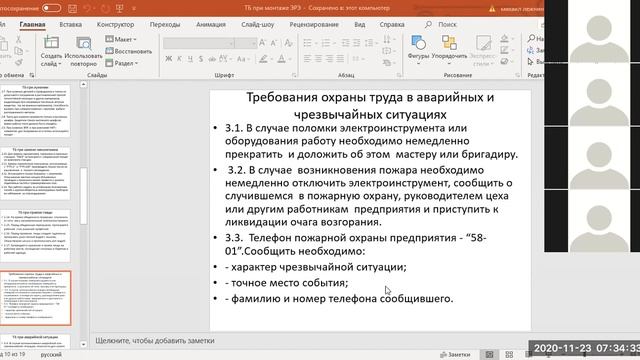Switch to the Вид tab

pyautogui.click(x=360, y=24)
